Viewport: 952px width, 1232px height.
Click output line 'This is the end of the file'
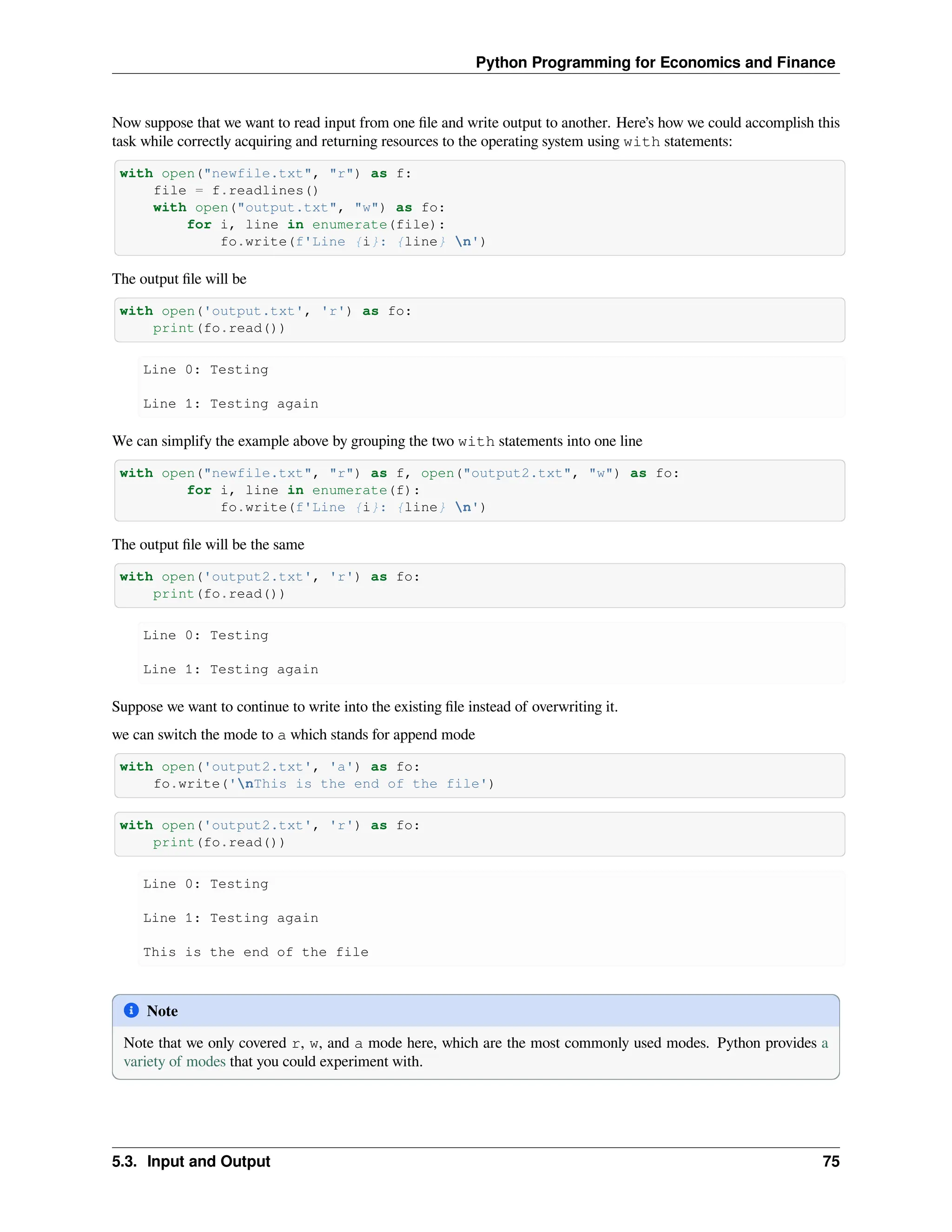point(256,952)
